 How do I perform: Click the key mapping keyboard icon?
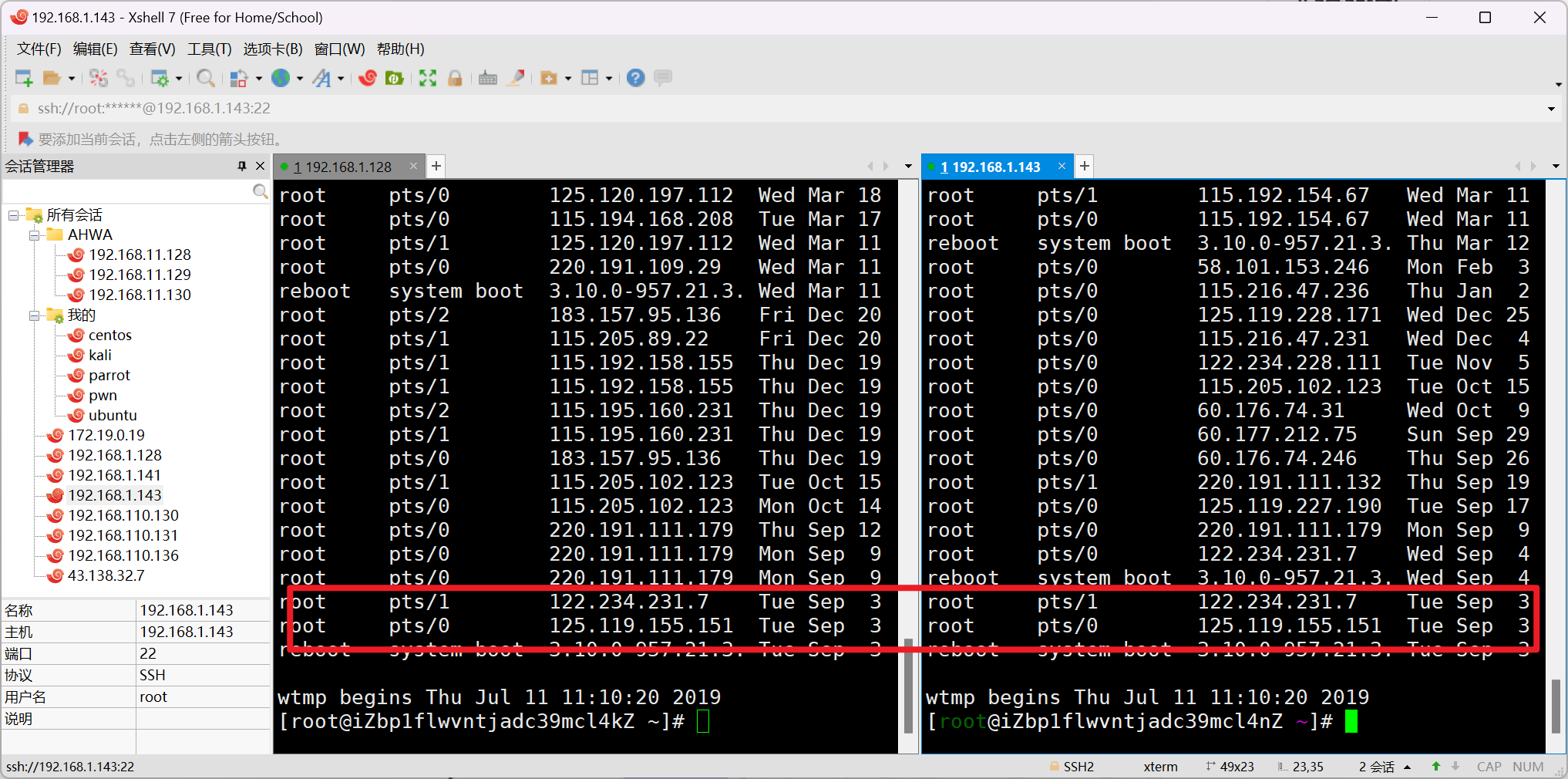tap(488, 78)
